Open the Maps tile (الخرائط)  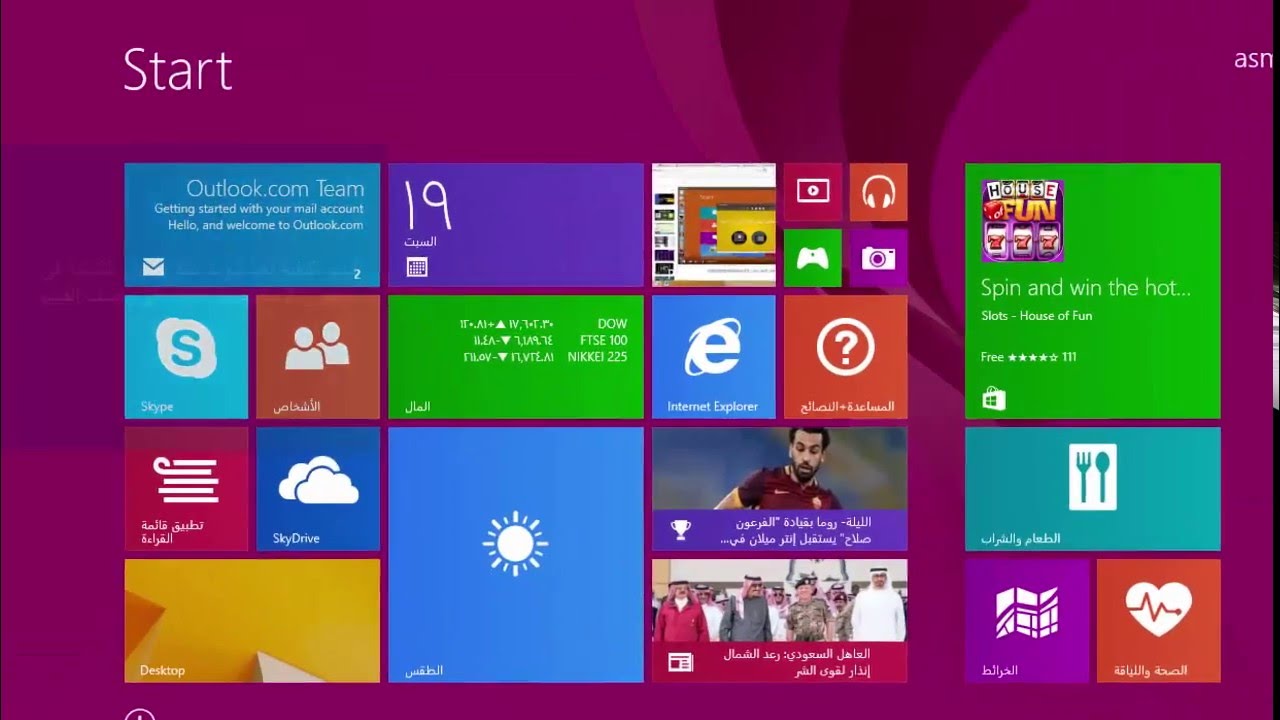click(1027, 621)
